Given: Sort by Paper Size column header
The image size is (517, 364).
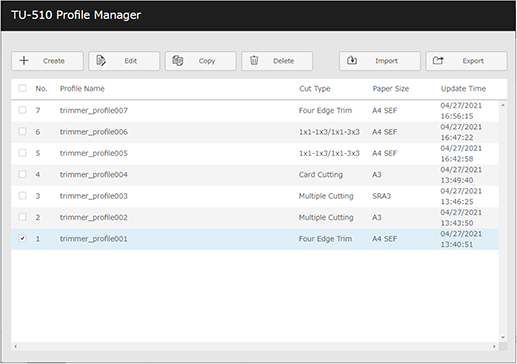Looking at the screenshot, I should pyautogui.click(x=391, y=89).
